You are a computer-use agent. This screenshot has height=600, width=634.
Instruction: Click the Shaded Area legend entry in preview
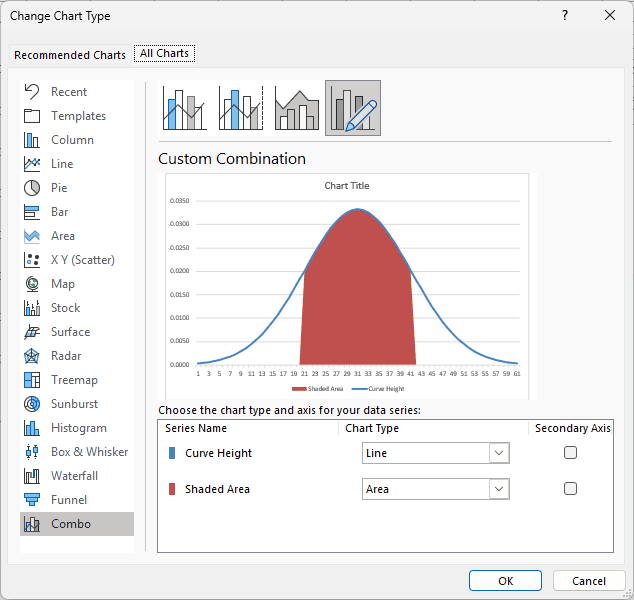(x=317, y=389)
